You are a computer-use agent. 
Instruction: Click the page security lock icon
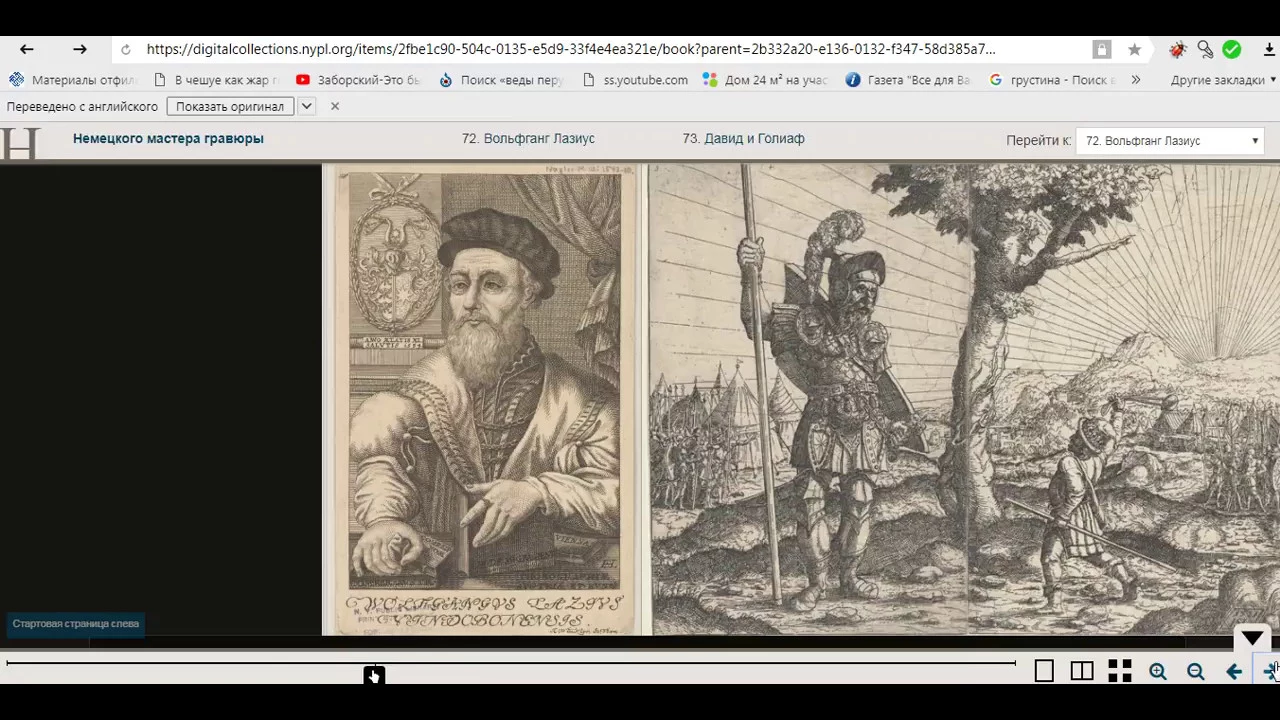1101,49
